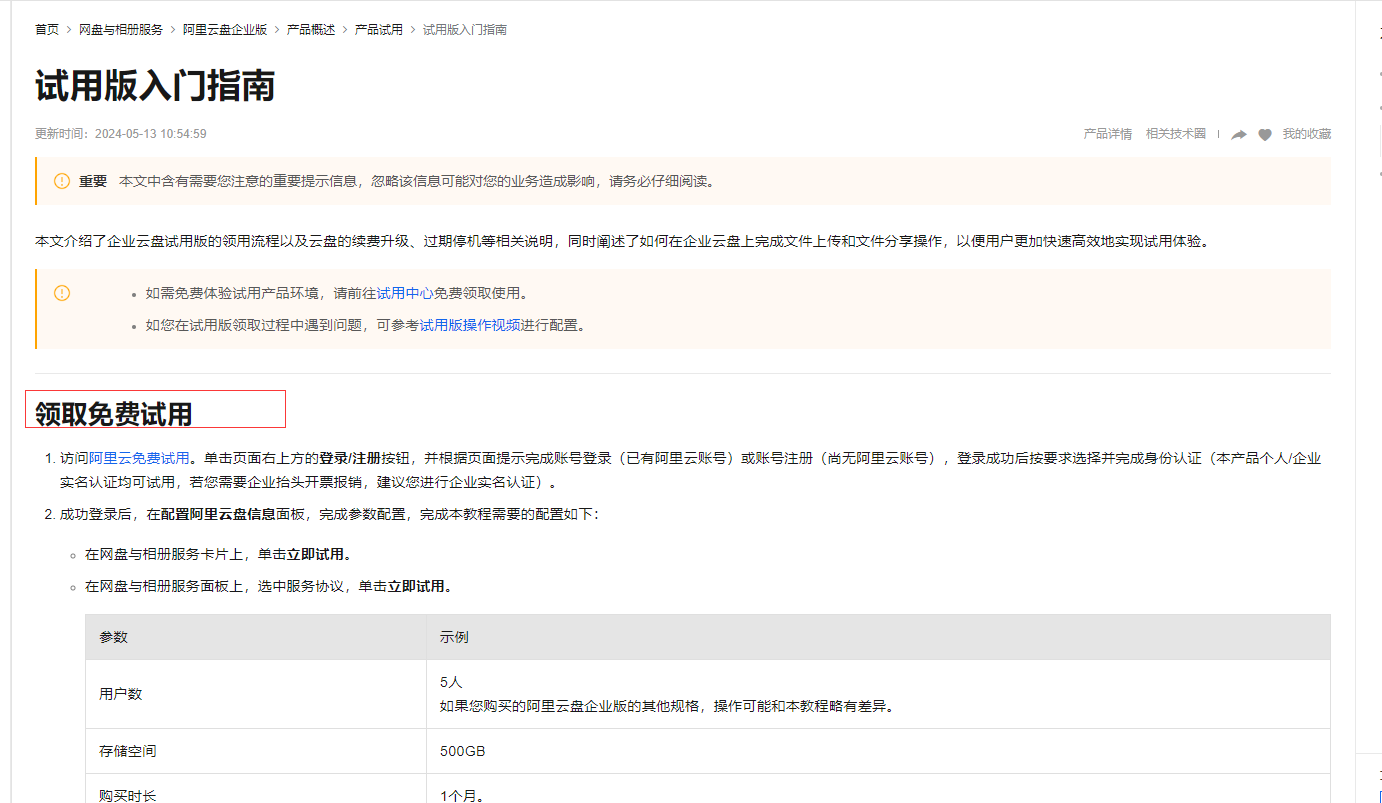Click the 试用版入门指南 breadcrumb item

coord(465,30)
